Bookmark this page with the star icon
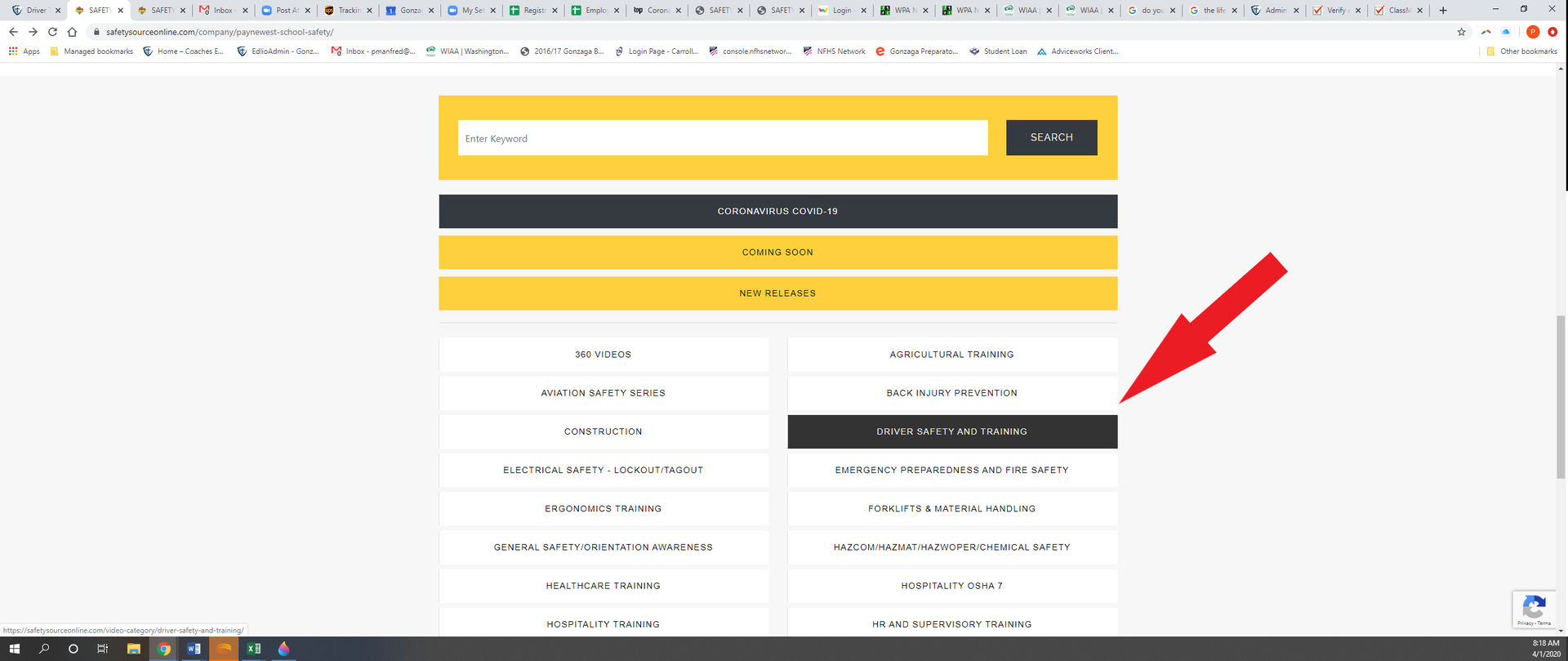 coord(1461,32)
